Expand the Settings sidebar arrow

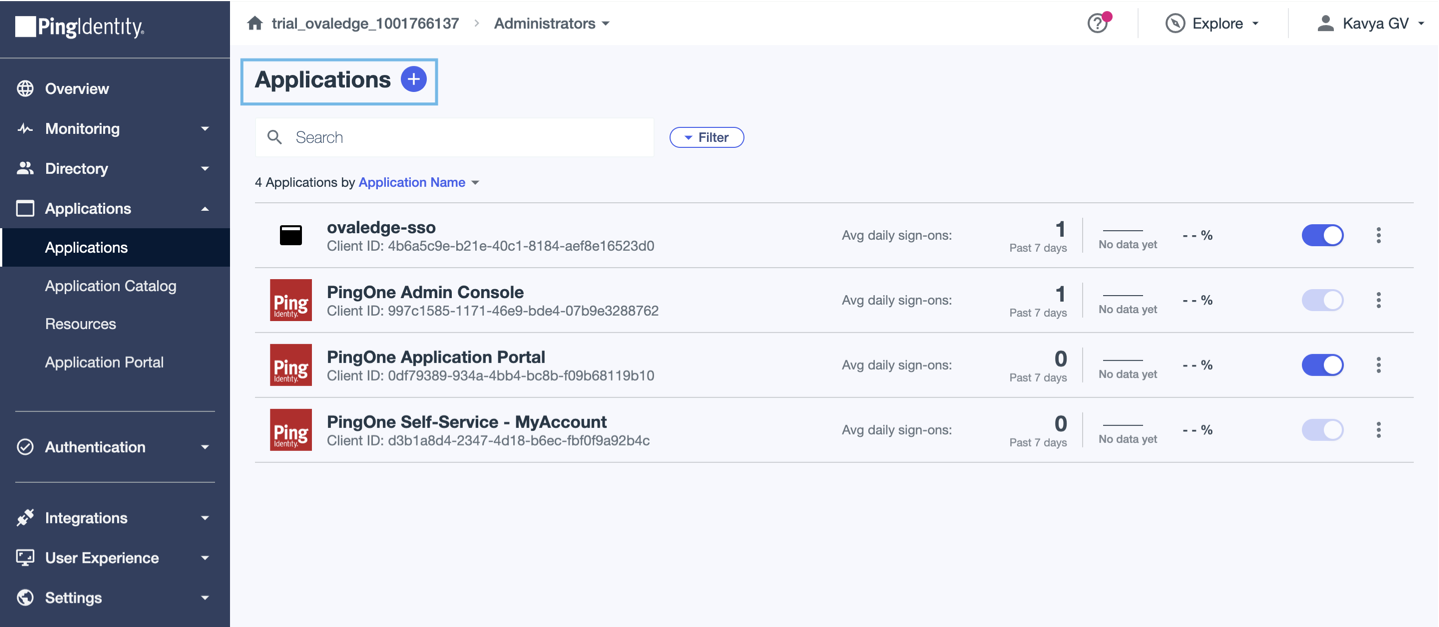tap(205, 598)
